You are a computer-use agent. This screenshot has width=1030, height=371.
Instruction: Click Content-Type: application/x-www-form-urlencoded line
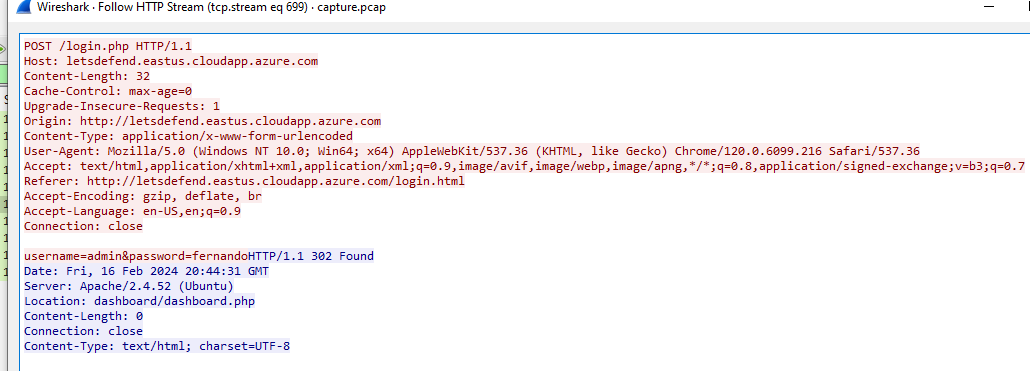188,137
